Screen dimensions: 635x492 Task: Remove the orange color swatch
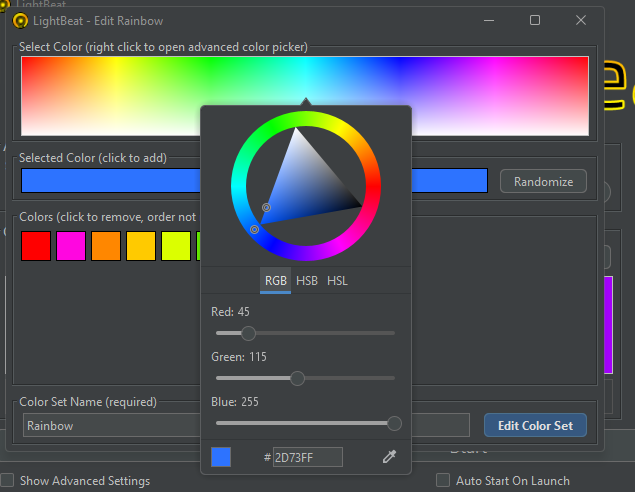click(x=106, y=245)
